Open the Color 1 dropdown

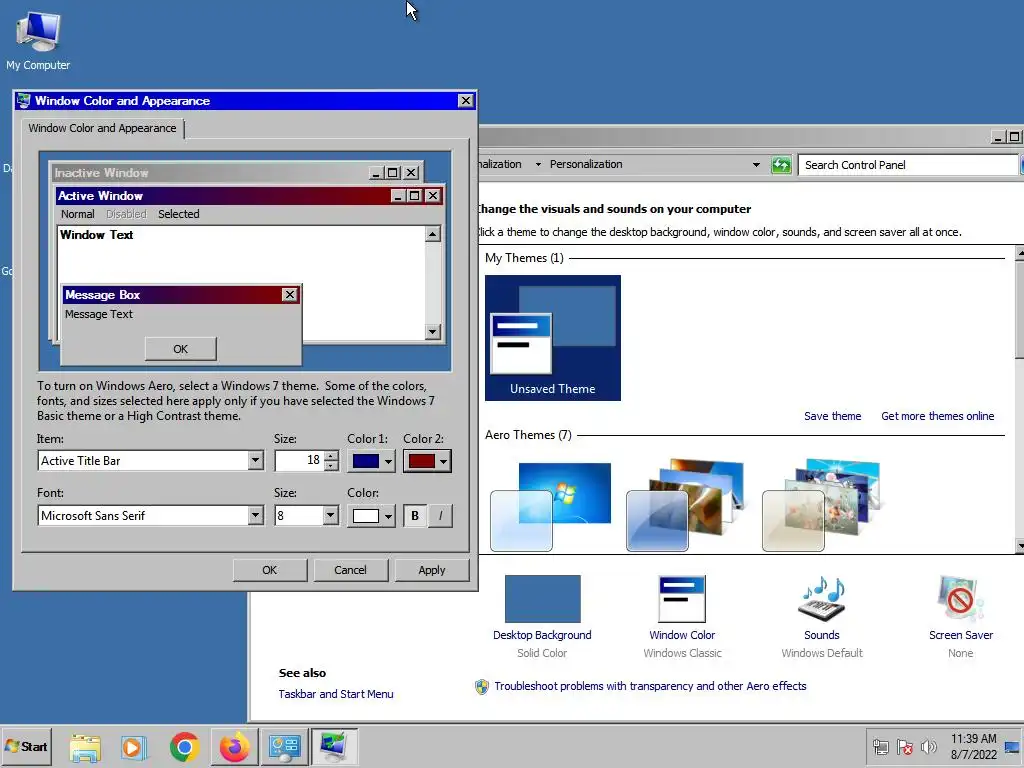point(371,461)
